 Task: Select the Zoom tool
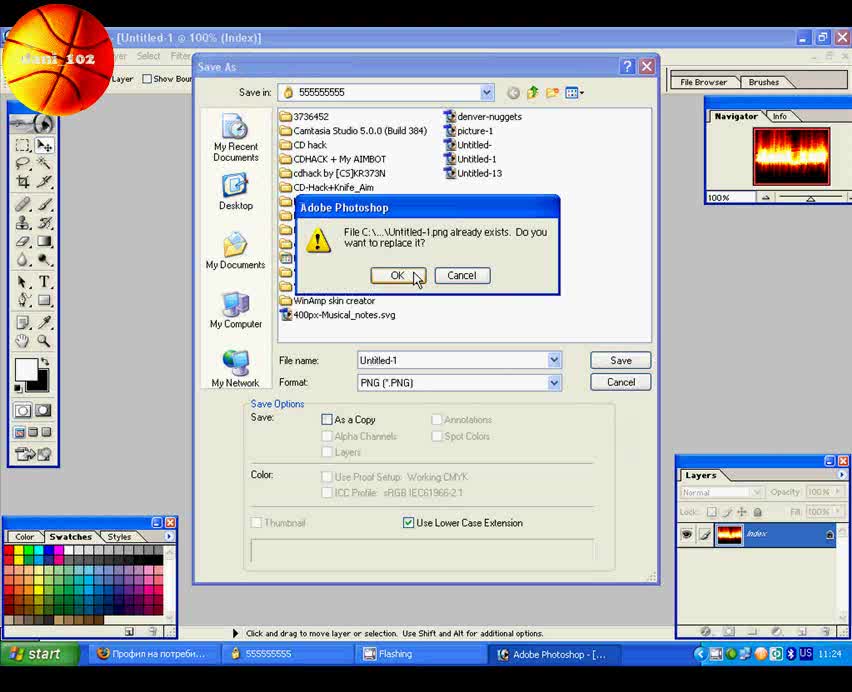(x=44, y=341)
